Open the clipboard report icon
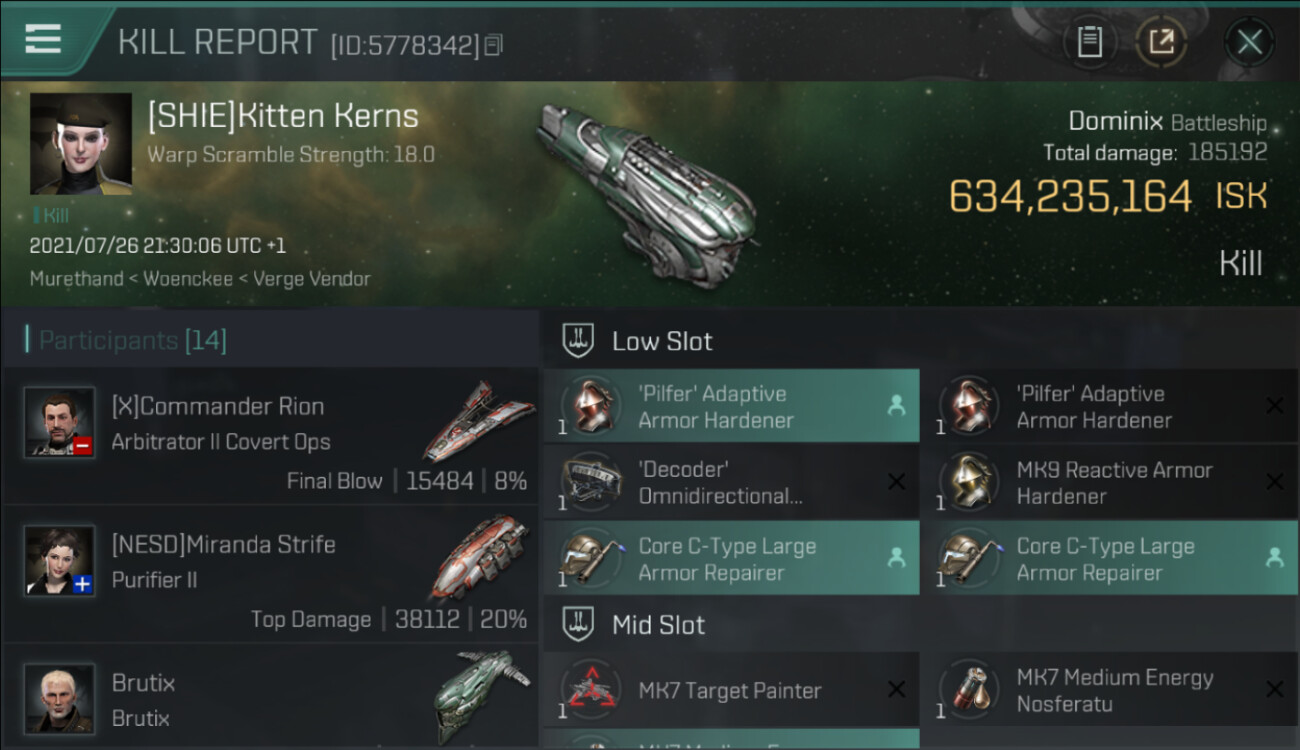 [x=1089, y=42]
